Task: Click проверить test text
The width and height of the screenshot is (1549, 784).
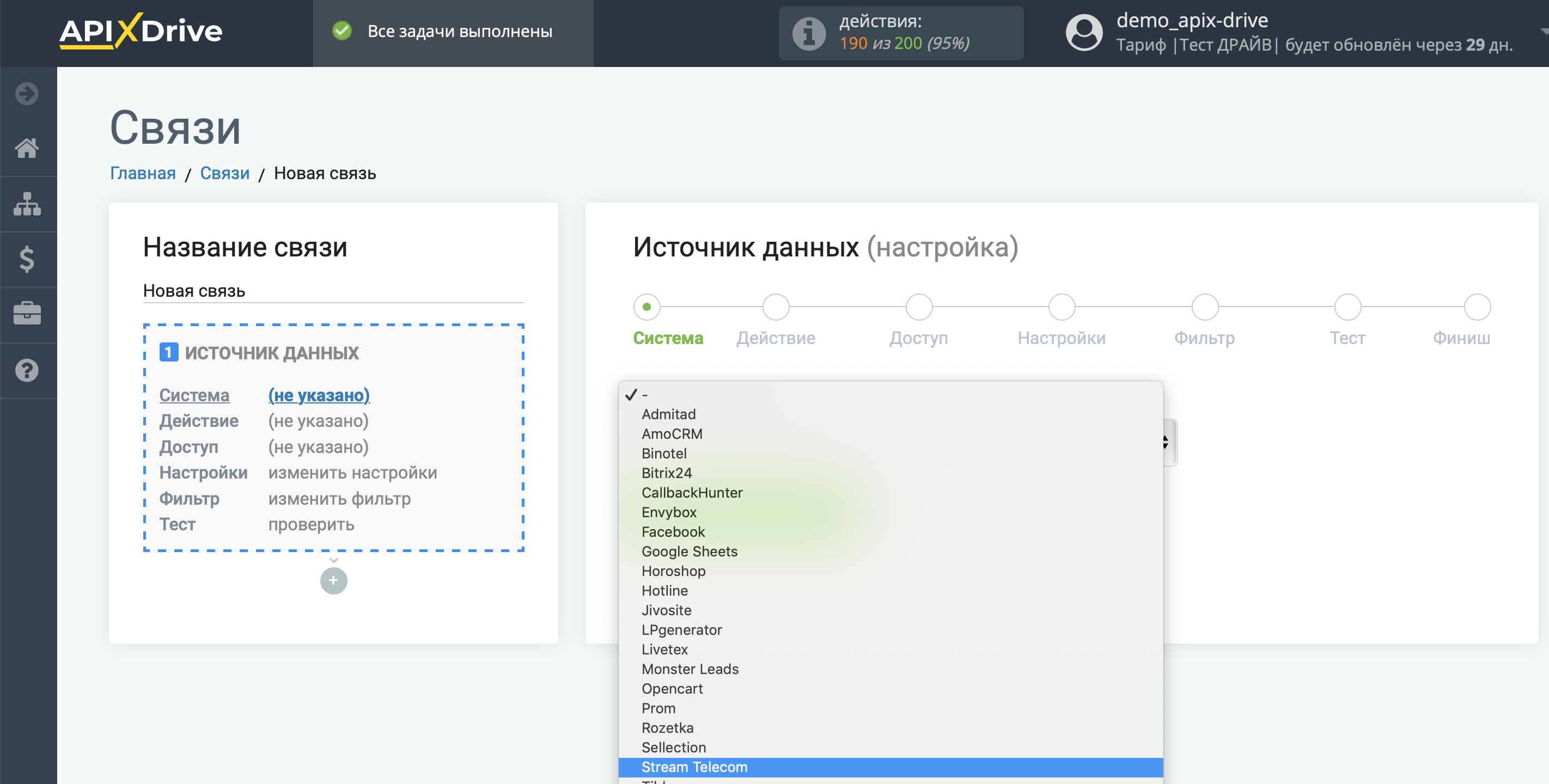Action: [311, 524]
